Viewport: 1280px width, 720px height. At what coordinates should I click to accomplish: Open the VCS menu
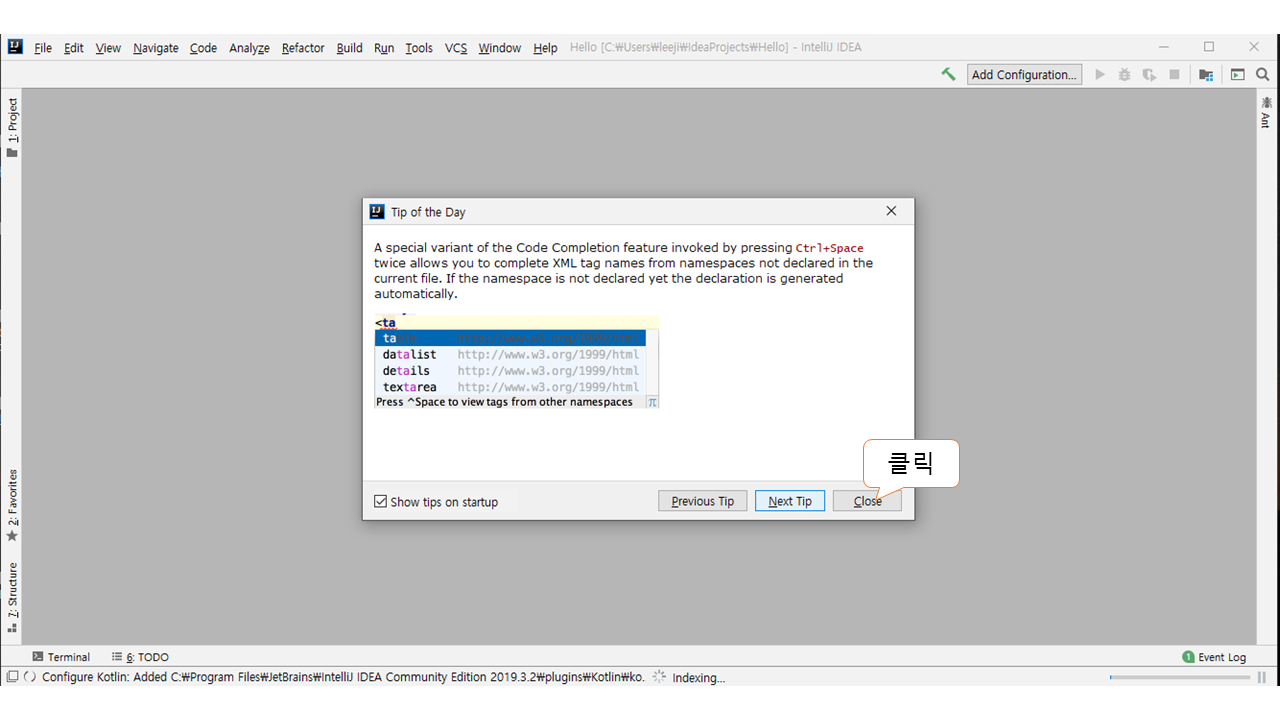[456, 48]
